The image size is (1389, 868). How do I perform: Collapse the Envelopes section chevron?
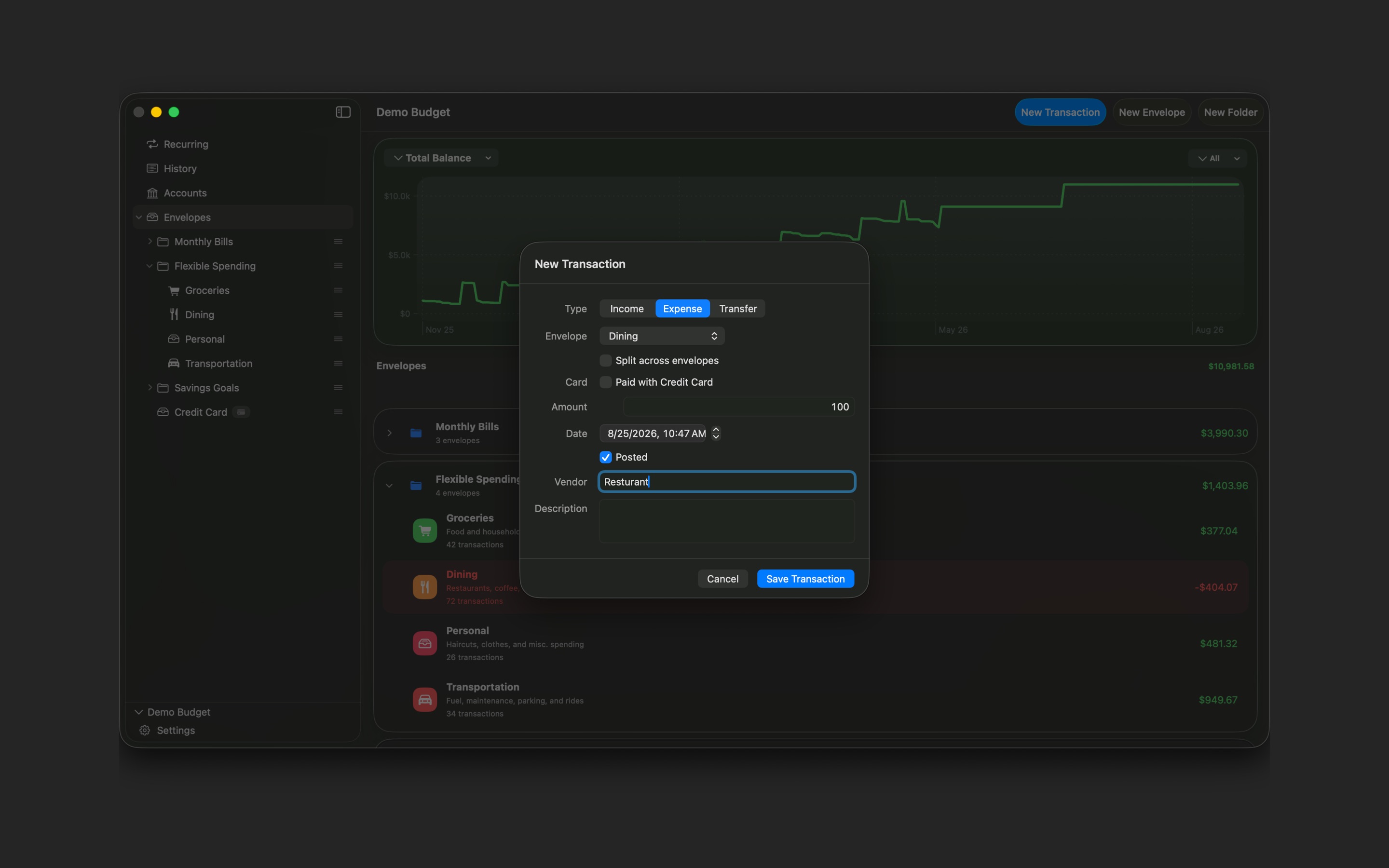click(138, 217)
